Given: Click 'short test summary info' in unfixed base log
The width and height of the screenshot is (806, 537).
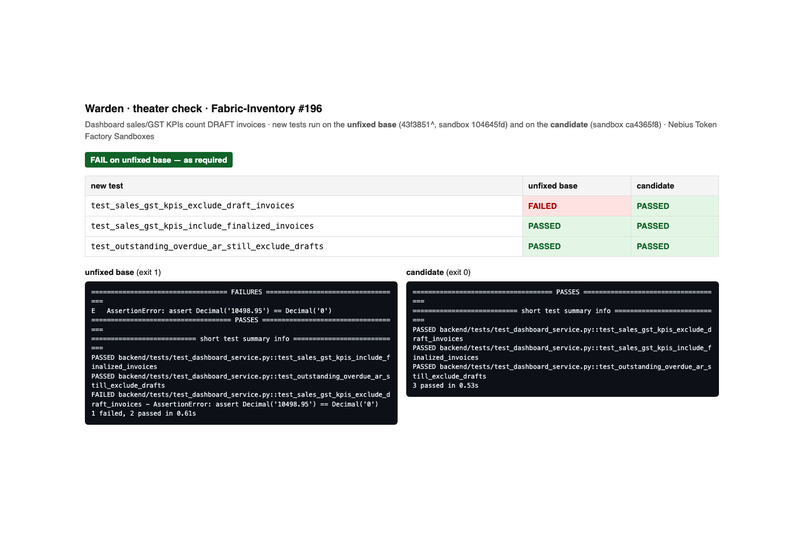Looking at the screenshot, I should click(x=245, y=339).
